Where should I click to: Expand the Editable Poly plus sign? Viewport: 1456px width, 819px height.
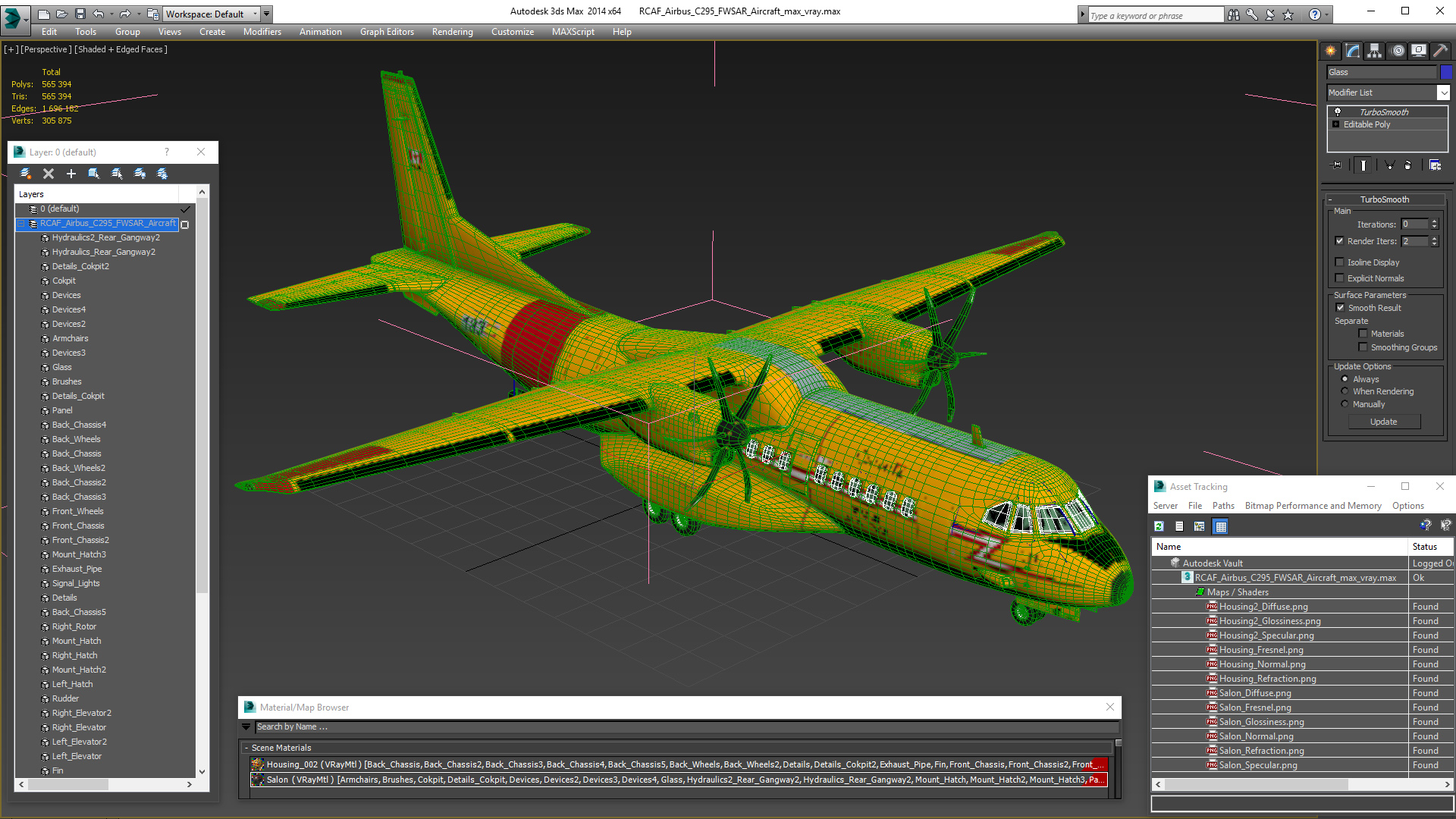1336,124
